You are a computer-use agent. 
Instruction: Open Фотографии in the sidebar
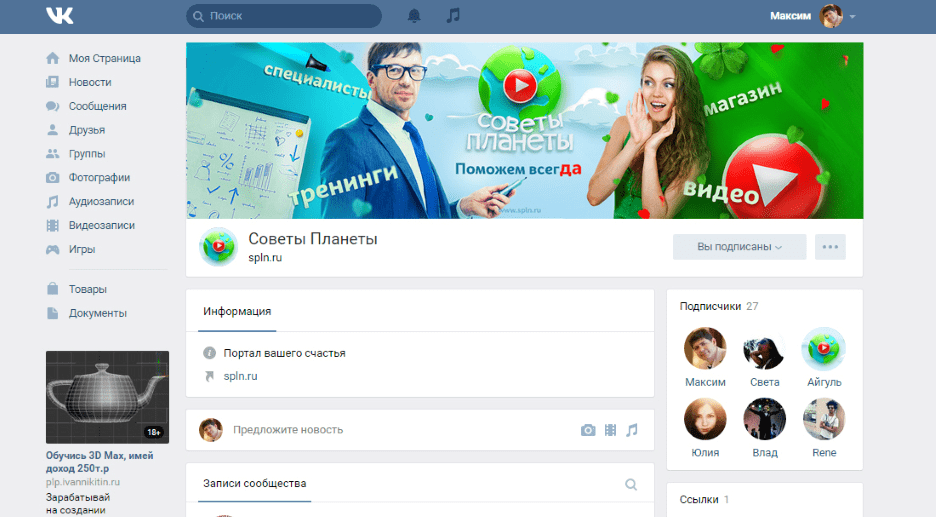click(x=99, y=177)
